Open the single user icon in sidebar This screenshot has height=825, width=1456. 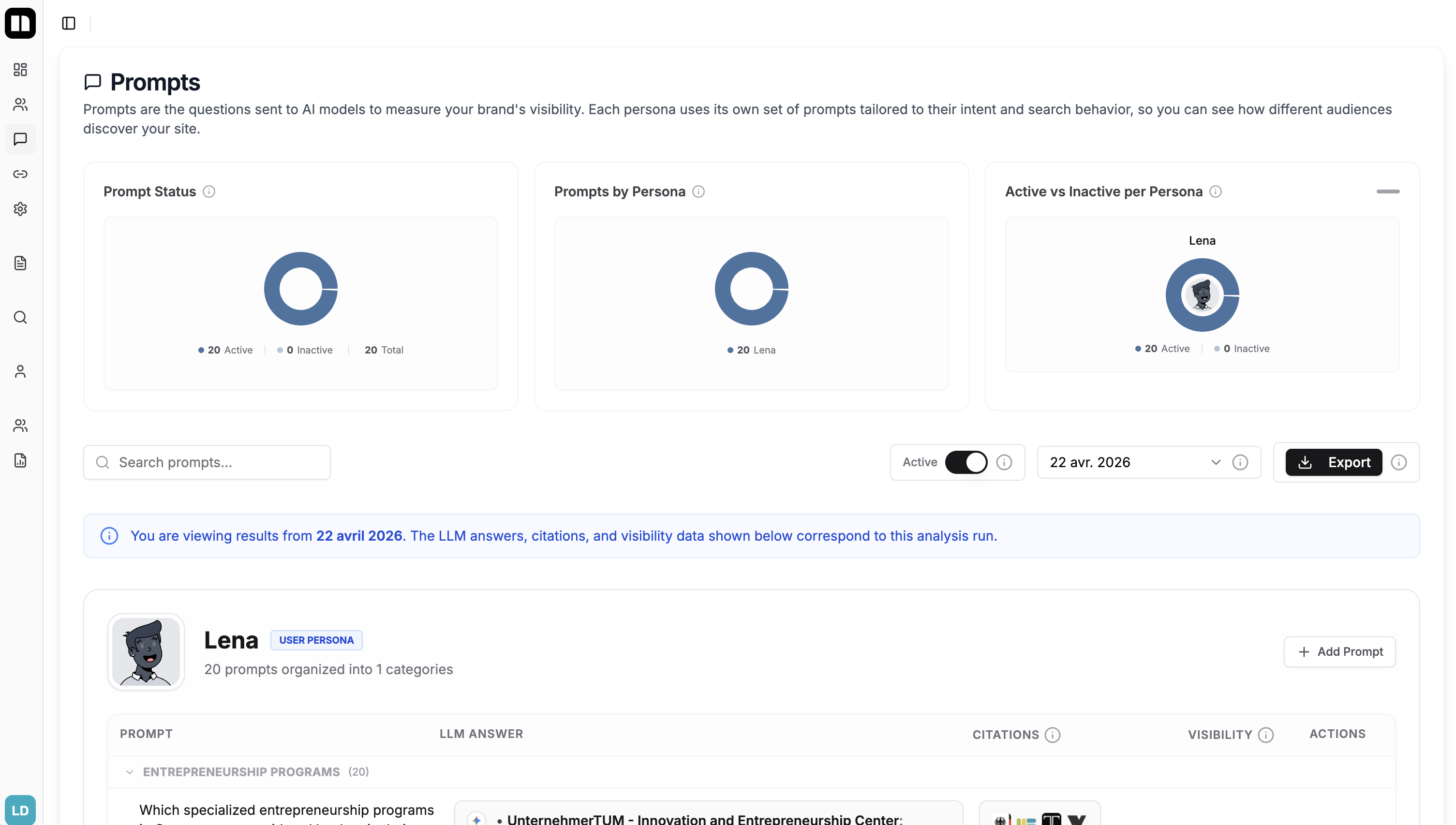[20, 371]
